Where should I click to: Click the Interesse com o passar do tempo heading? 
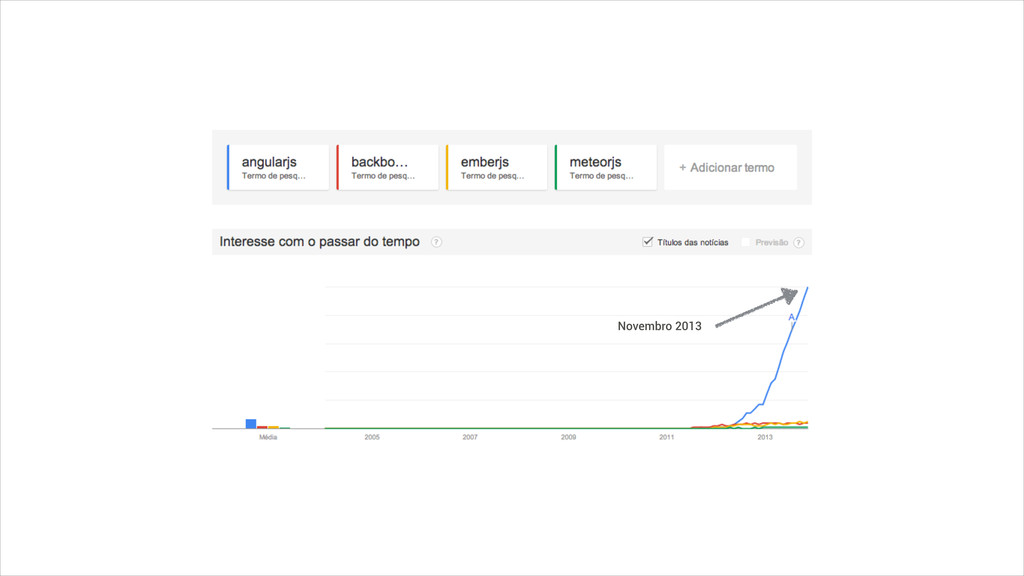click(x=319, y=242)
